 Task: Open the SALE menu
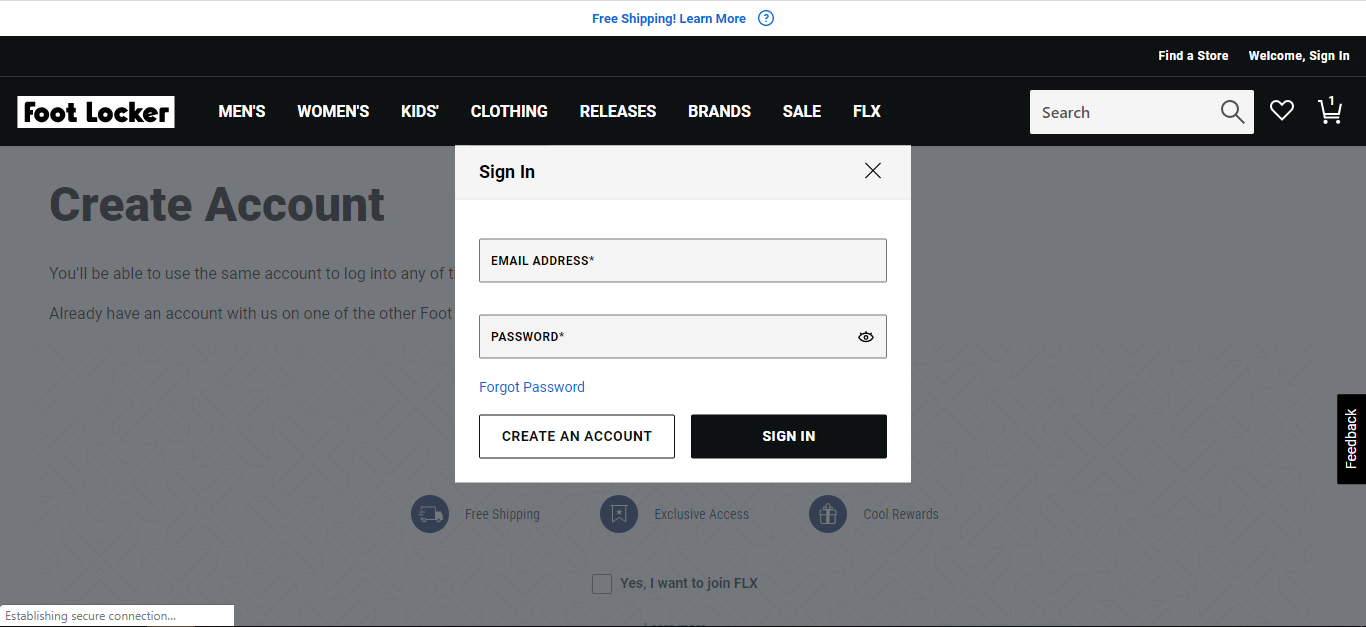point(802,111)
